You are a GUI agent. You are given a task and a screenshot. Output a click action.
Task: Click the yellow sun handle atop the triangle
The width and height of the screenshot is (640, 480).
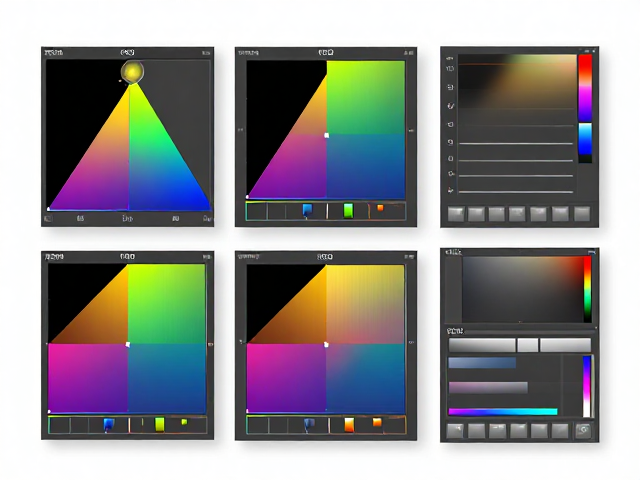[132, 72]
